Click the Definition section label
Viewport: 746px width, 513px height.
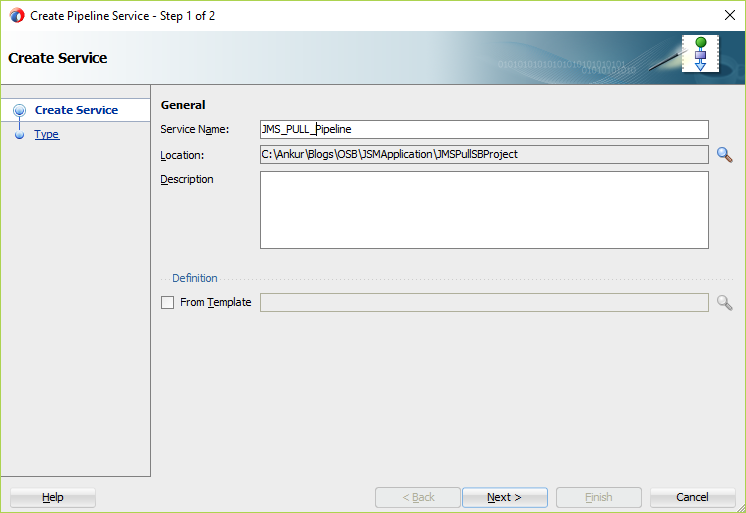point(195,278)
